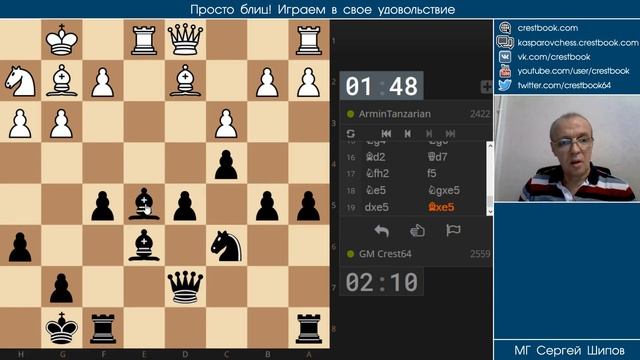Select the black knight on c6
Image resolution: width=640 pixels, height=360 pixels.
tap(226, 245)
